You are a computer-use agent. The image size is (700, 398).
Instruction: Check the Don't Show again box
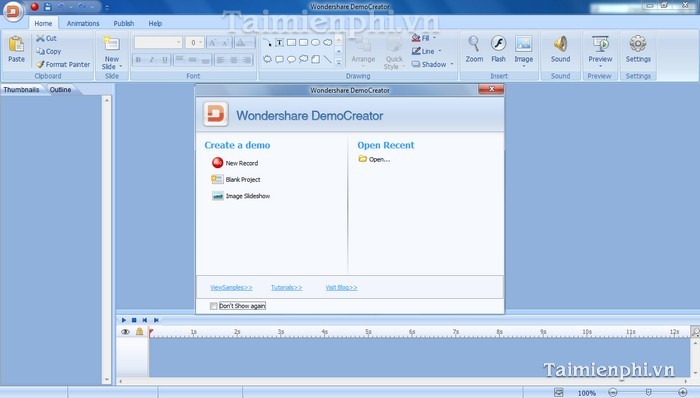coord(213,306)
